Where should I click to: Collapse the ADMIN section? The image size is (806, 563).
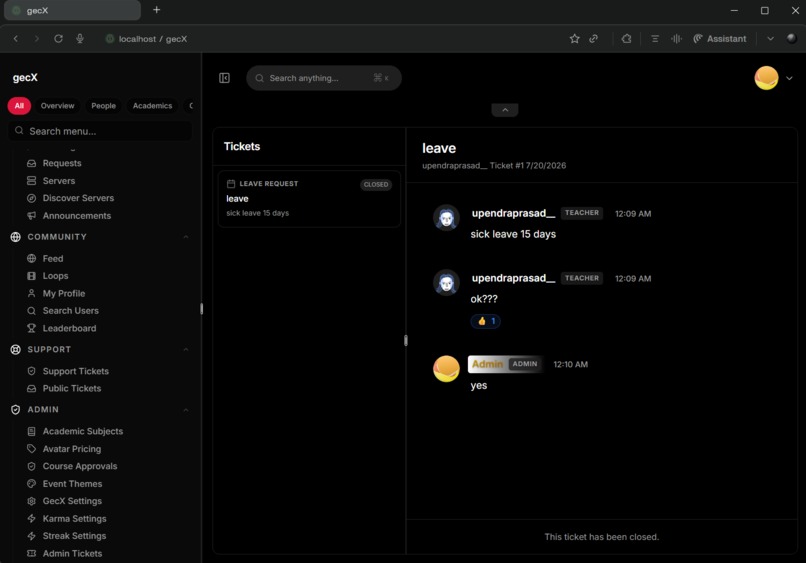tap(186, 409)
